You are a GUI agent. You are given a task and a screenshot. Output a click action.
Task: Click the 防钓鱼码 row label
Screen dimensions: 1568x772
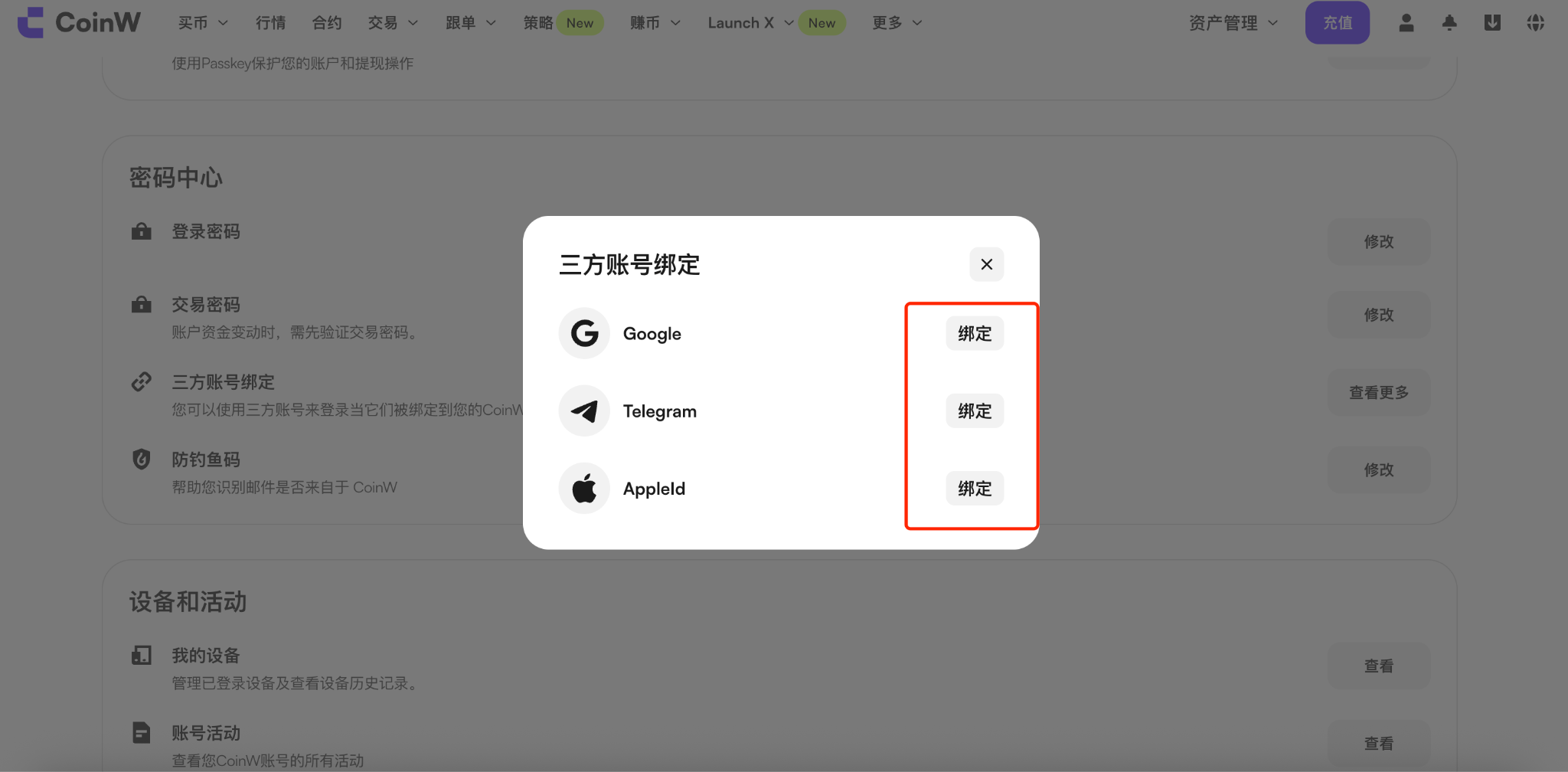(x=206, y=460)
